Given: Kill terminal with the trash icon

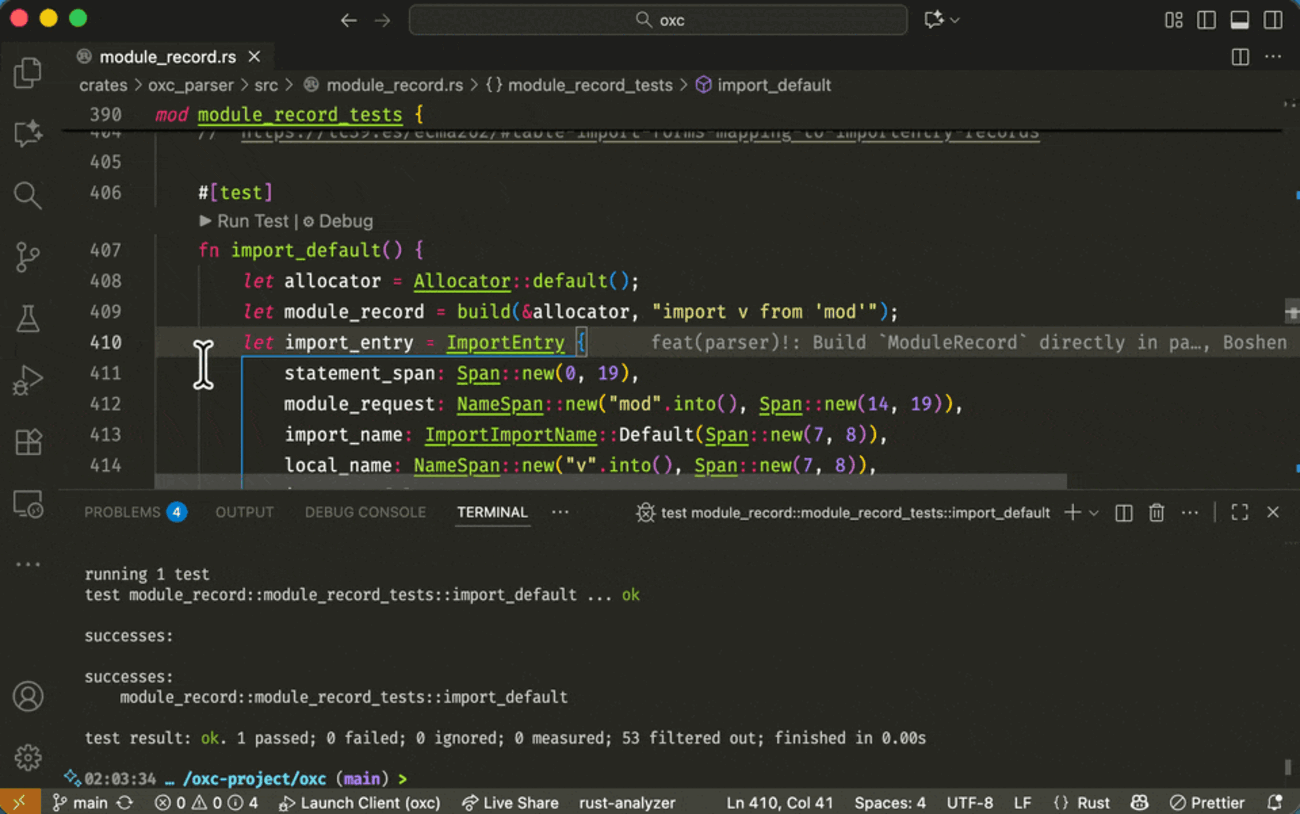Looking at the screenshot, I should click(1156, 513).
